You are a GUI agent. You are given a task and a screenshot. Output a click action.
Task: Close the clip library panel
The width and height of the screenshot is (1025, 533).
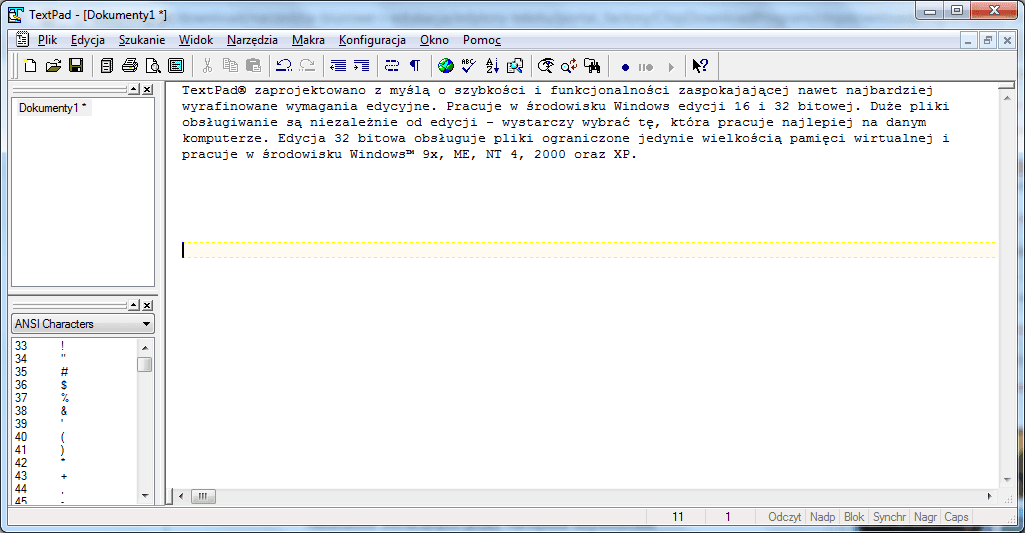point(148,305)
